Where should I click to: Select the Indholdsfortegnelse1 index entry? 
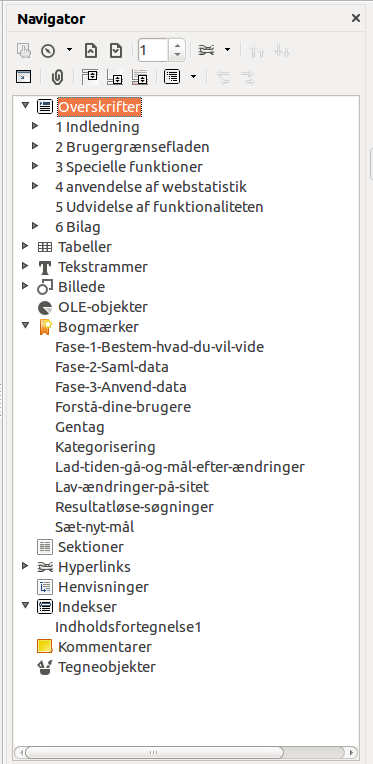click(x=128, y=627)
